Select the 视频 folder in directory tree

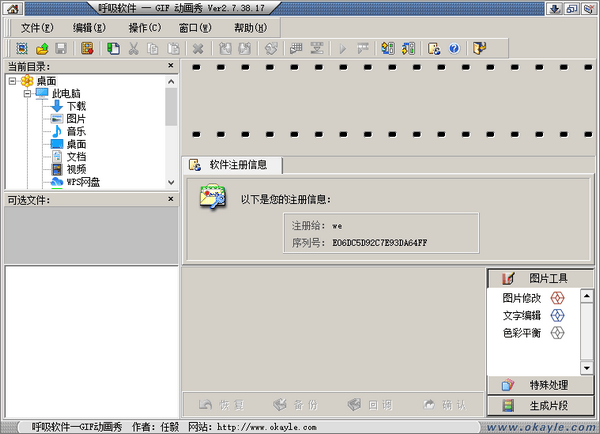click(x=76, y=170)
